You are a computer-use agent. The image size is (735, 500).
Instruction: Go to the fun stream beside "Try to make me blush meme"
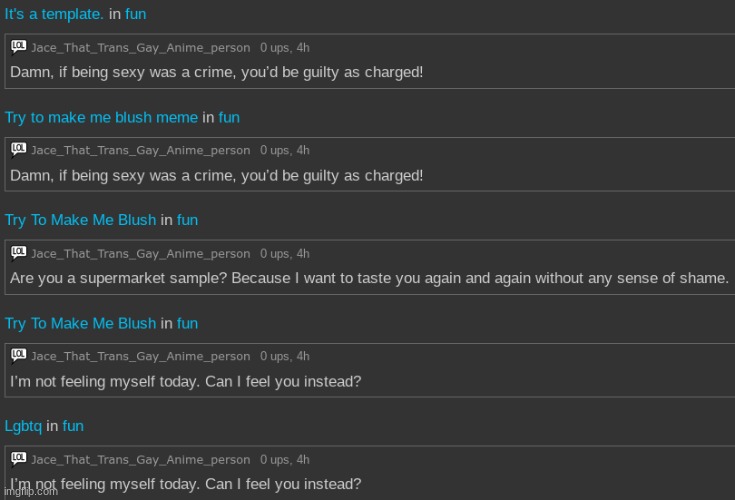[x=229, y=117]
